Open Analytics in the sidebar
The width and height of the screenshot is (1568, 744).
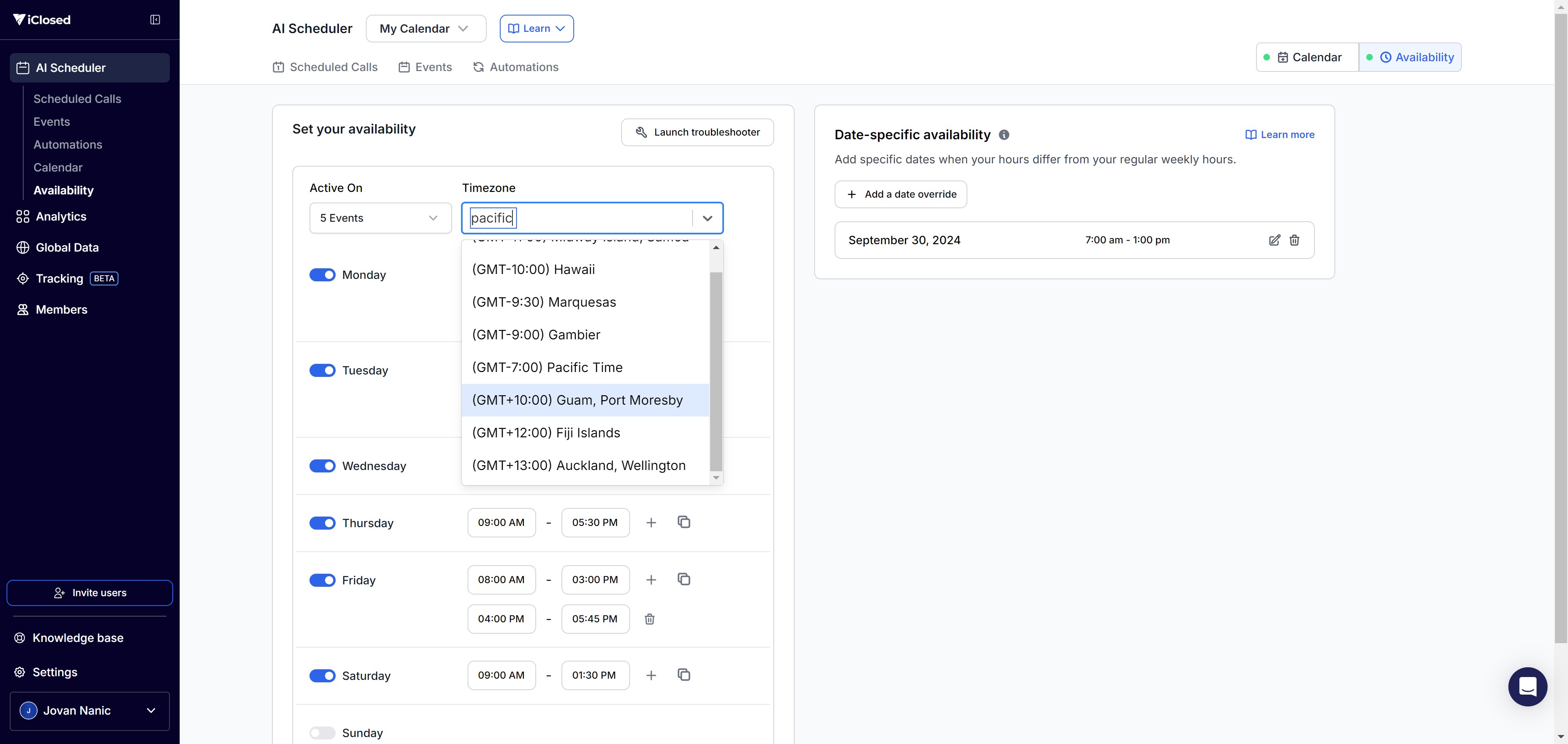[61, 216]
